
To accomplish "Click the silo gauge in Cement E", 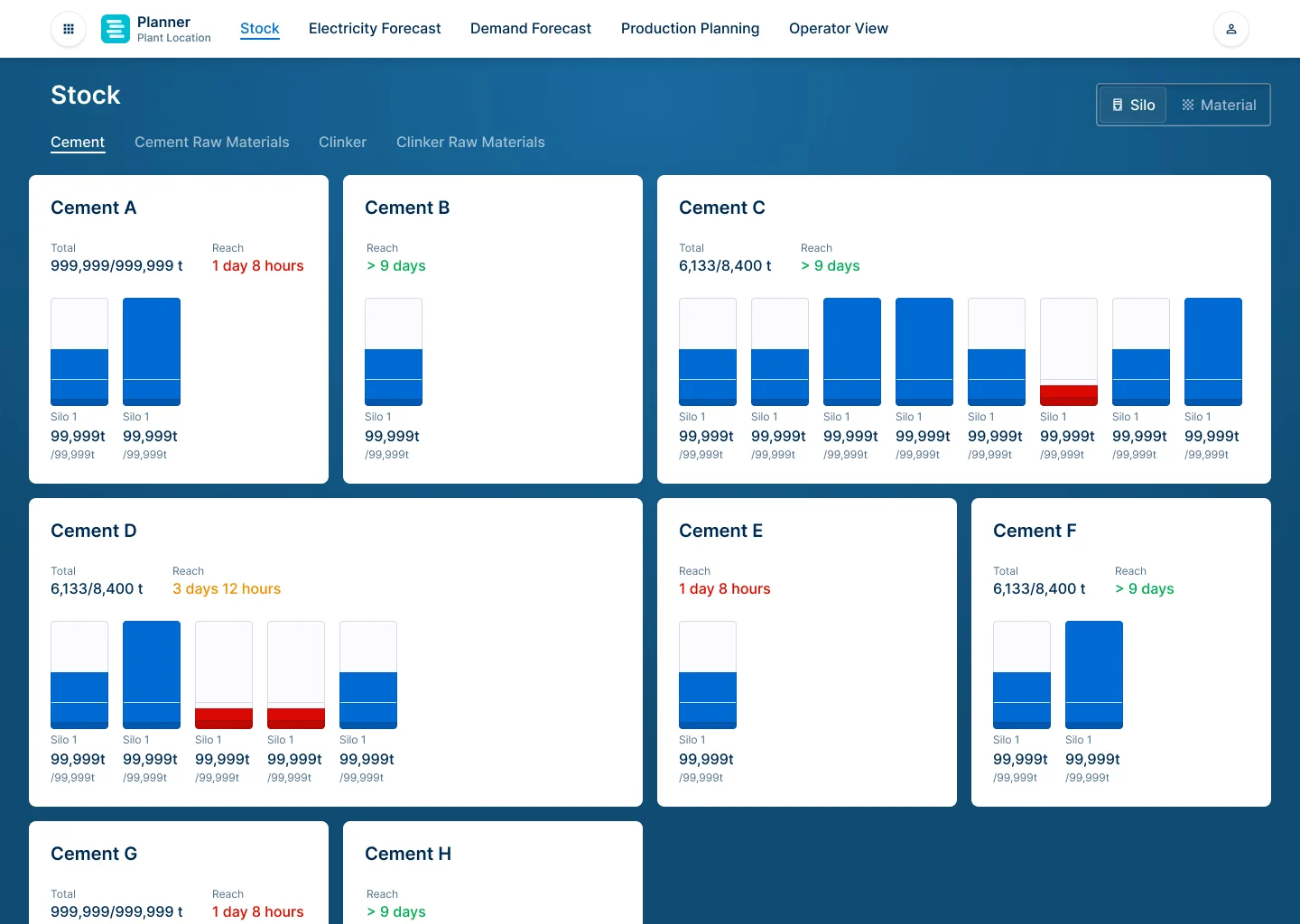I will coord(708,675).
